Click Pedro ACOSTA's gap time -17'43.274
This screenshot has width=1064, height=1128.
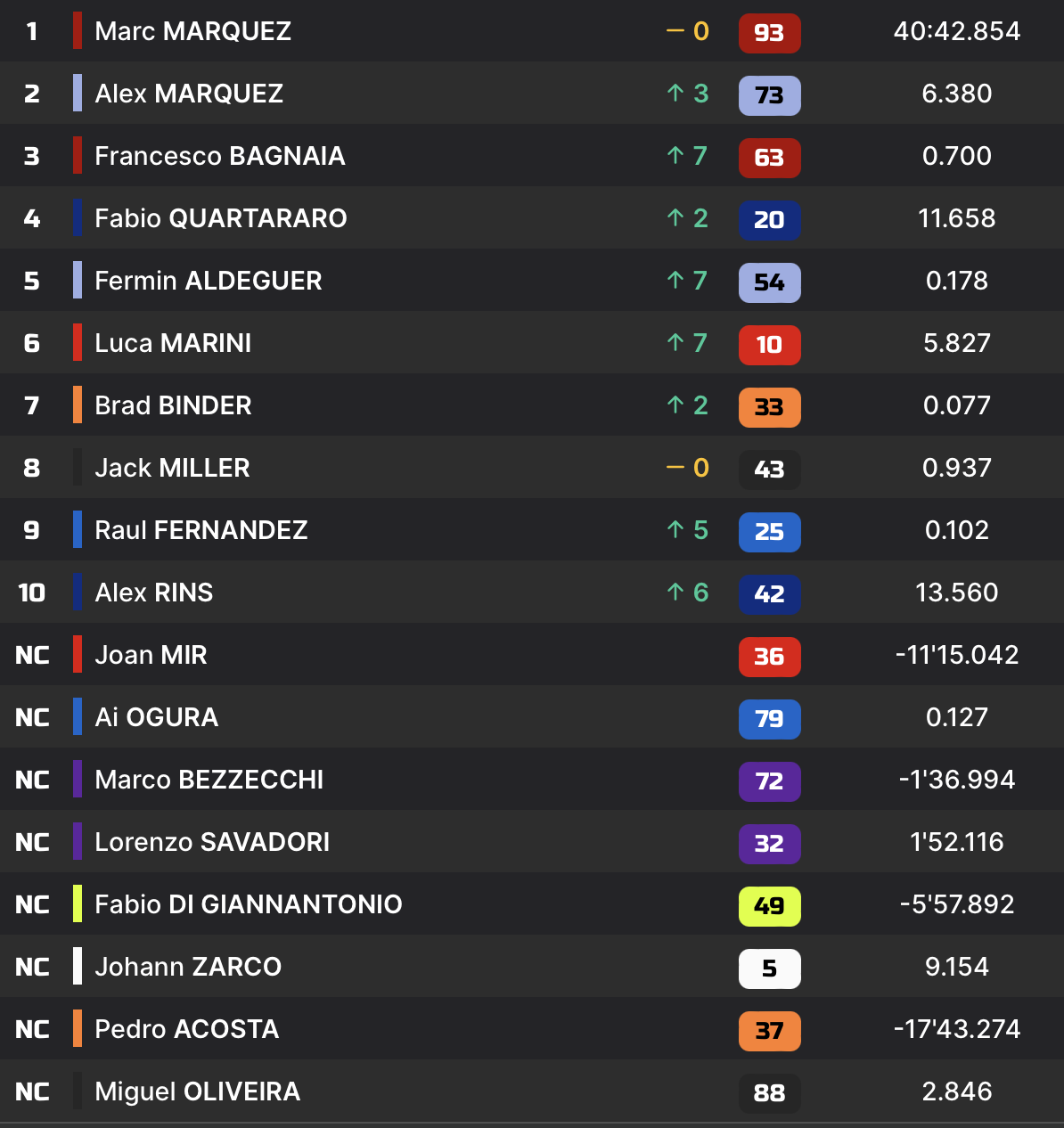(x=957, y=1029)
